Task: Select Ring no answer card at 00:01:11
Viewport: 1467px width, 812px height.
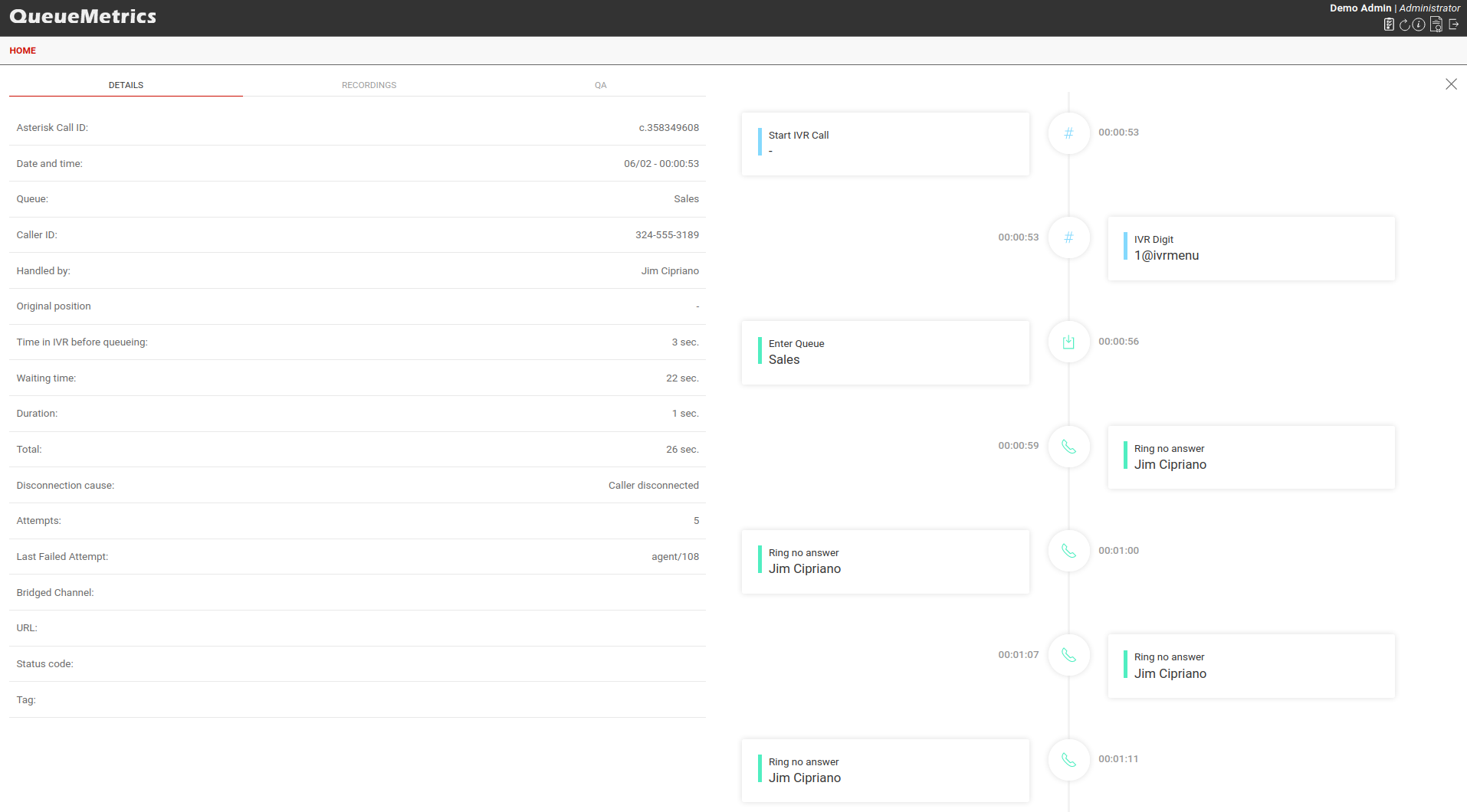Action: 885,771
